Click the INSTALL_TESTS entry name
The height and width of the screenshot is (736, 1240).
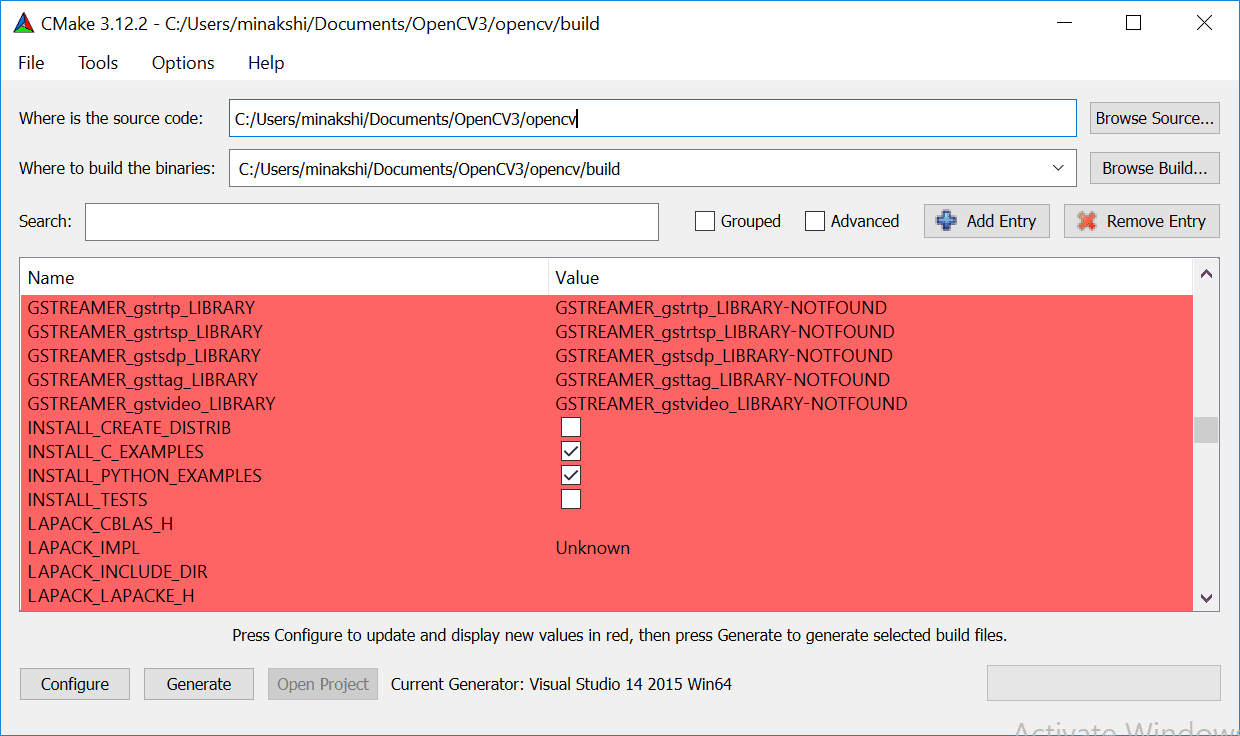click(x=88, y=499)
